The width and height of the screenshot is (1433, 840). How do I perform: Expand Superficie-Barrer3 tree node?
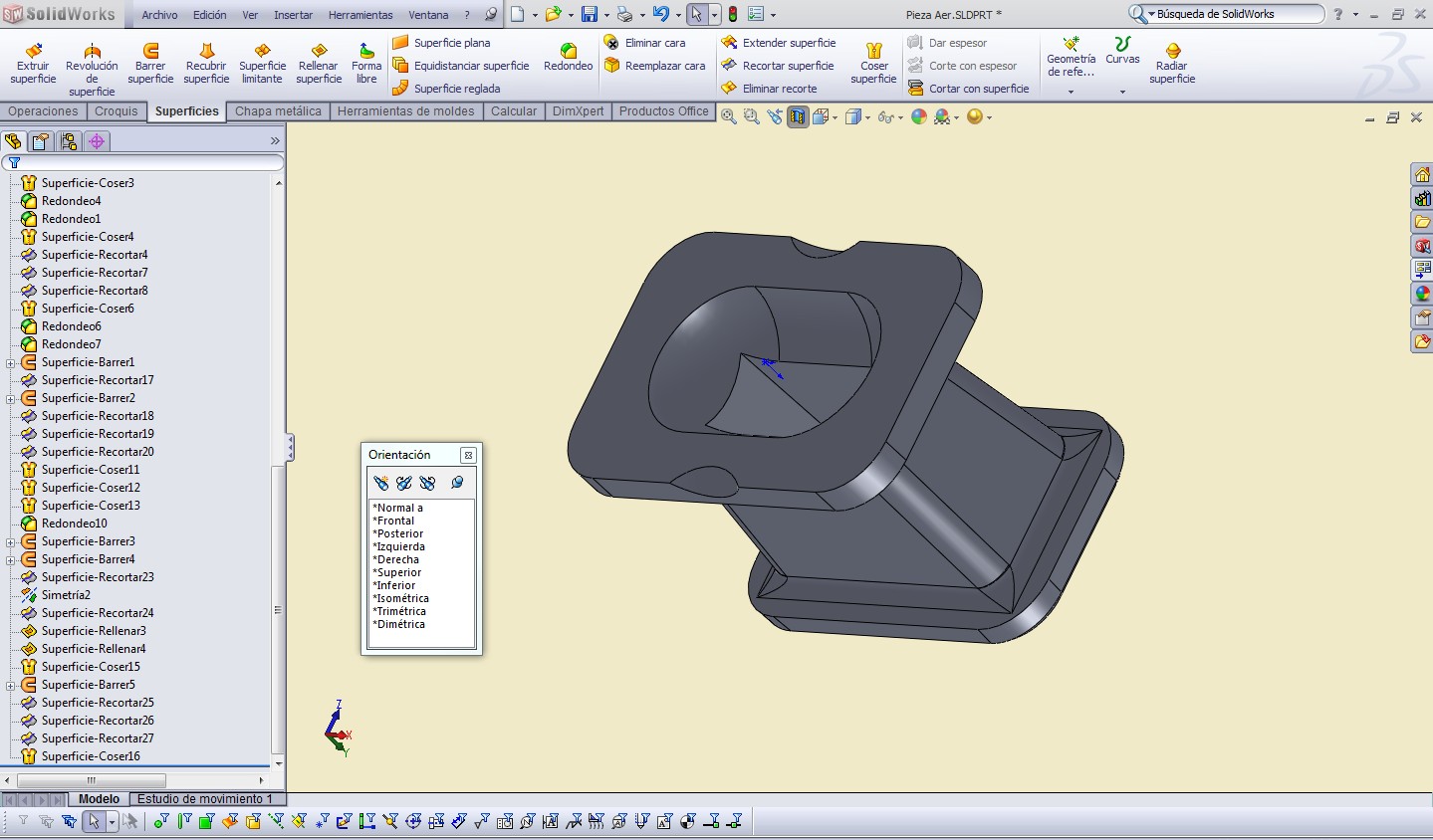pyautogui.click(x=11, y=542)
